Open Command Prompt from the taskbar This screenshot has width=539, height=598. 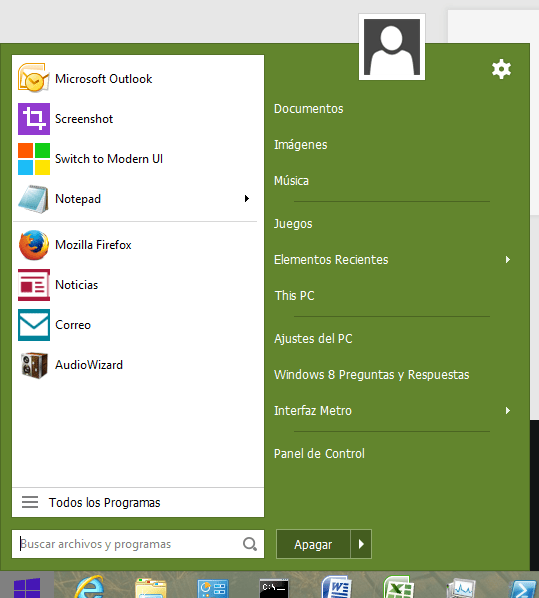pyautogui.click(x=274, y=588)
